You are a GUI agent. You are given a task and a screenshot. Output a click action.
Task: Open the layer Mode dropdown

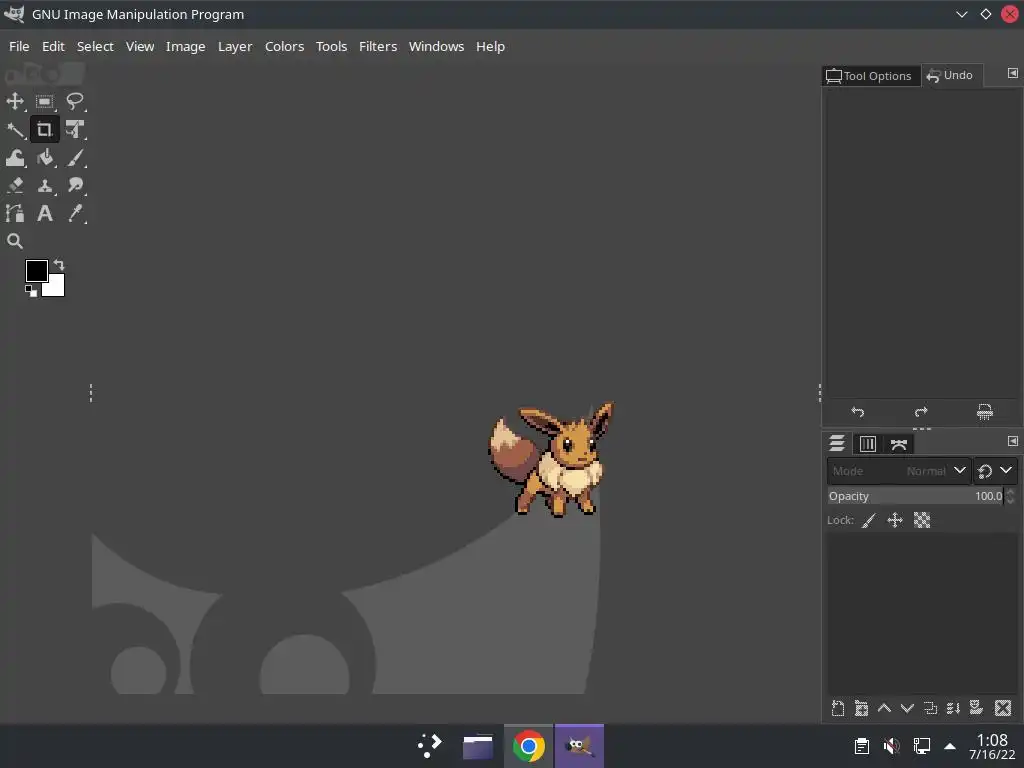point(899,471)
